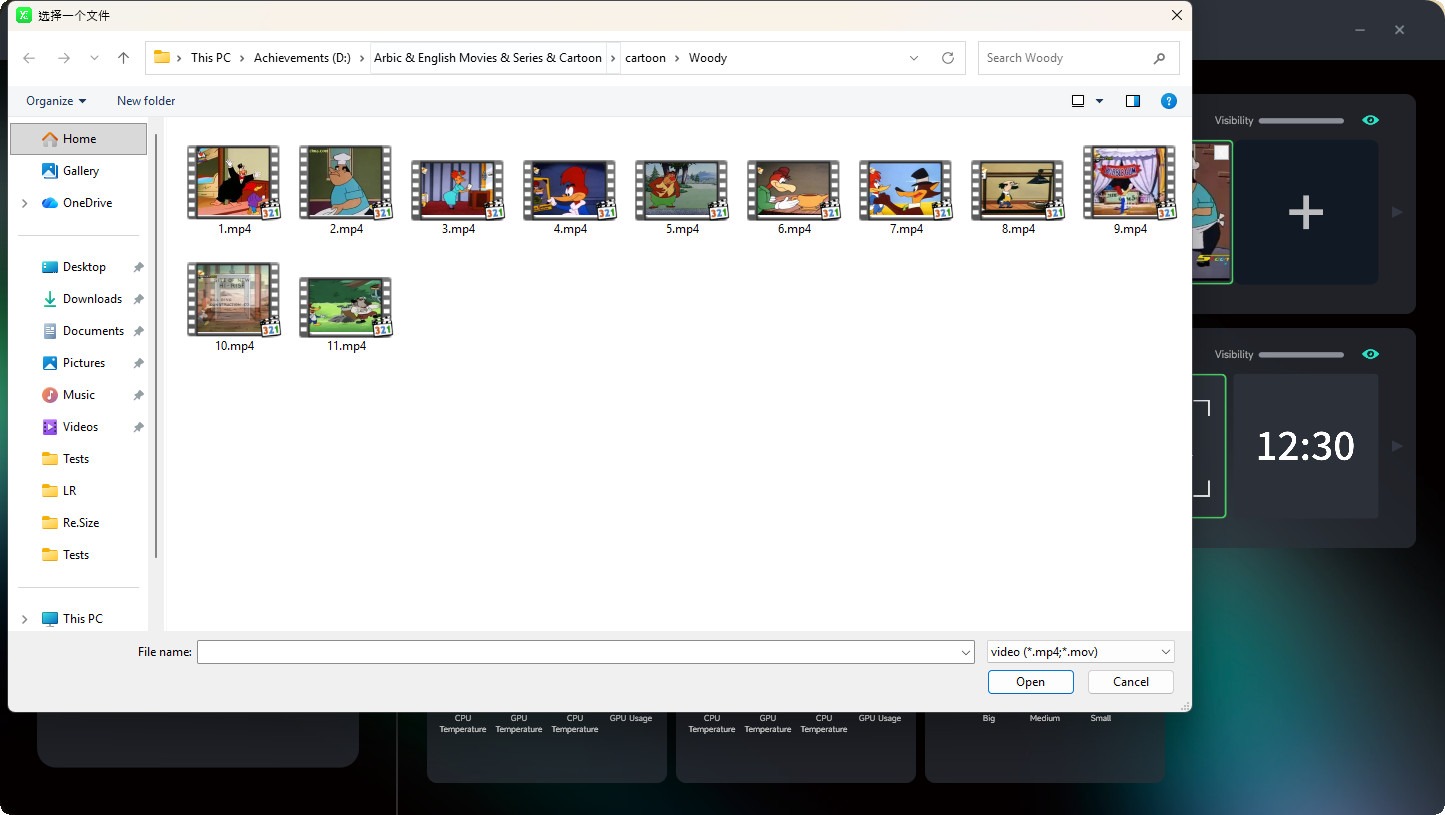Image resolution: width=1445 pixels, height=815 pixels.
Task: Expand the OneDrive tree node
Action: 24,203
